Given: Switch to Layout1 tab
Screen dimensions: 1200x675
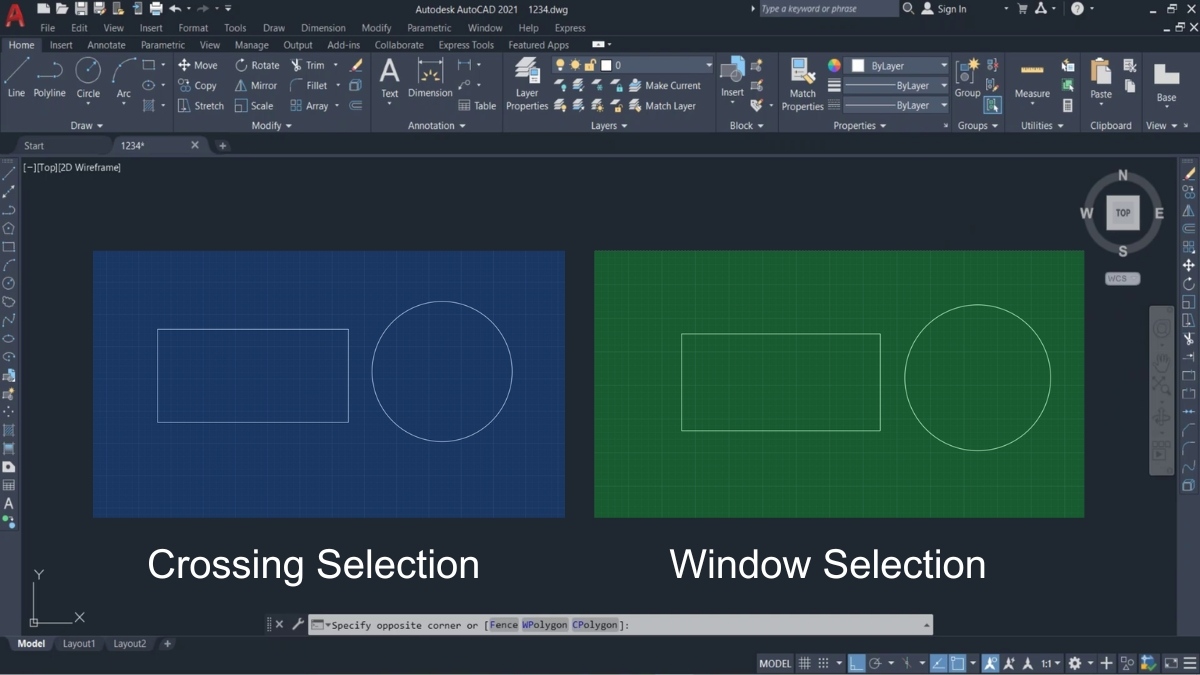Looking at the screenshot, I should [x=79, y=644].
